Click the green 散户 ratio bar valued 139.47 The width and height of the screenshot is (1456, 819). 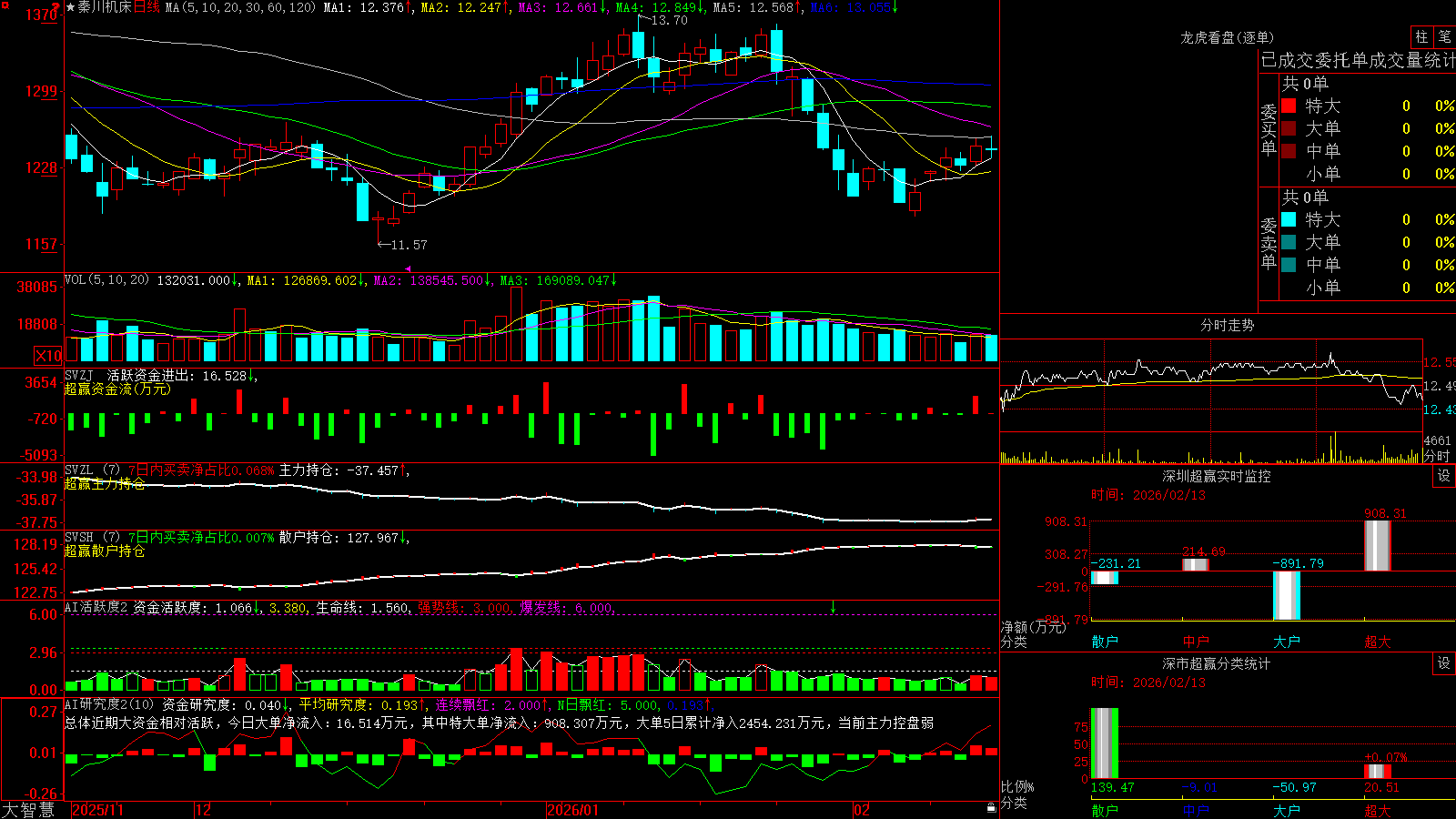(1105, 743)
